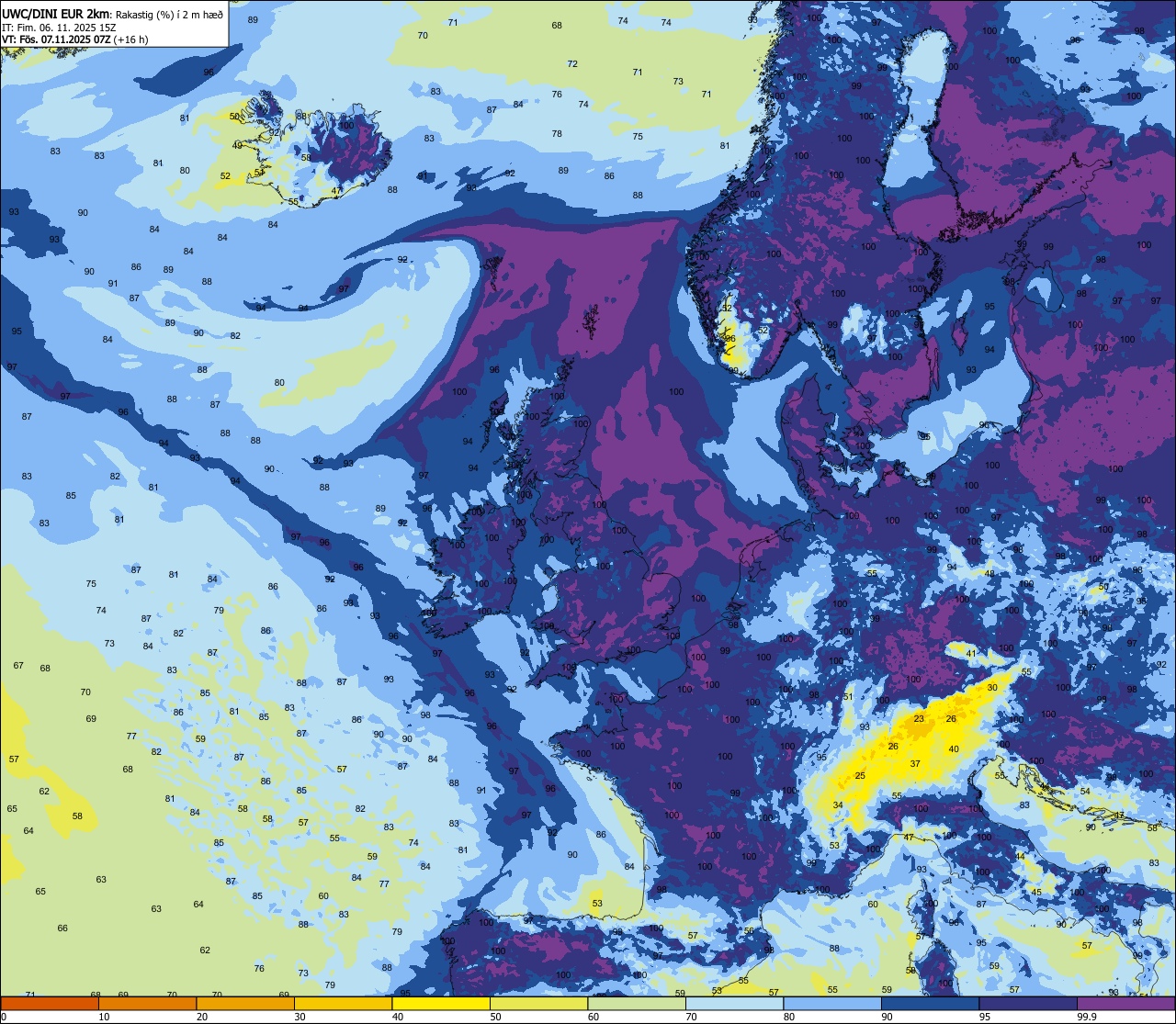Click the purple legend swatch above 99.9

click(x=1125, y=1004)
